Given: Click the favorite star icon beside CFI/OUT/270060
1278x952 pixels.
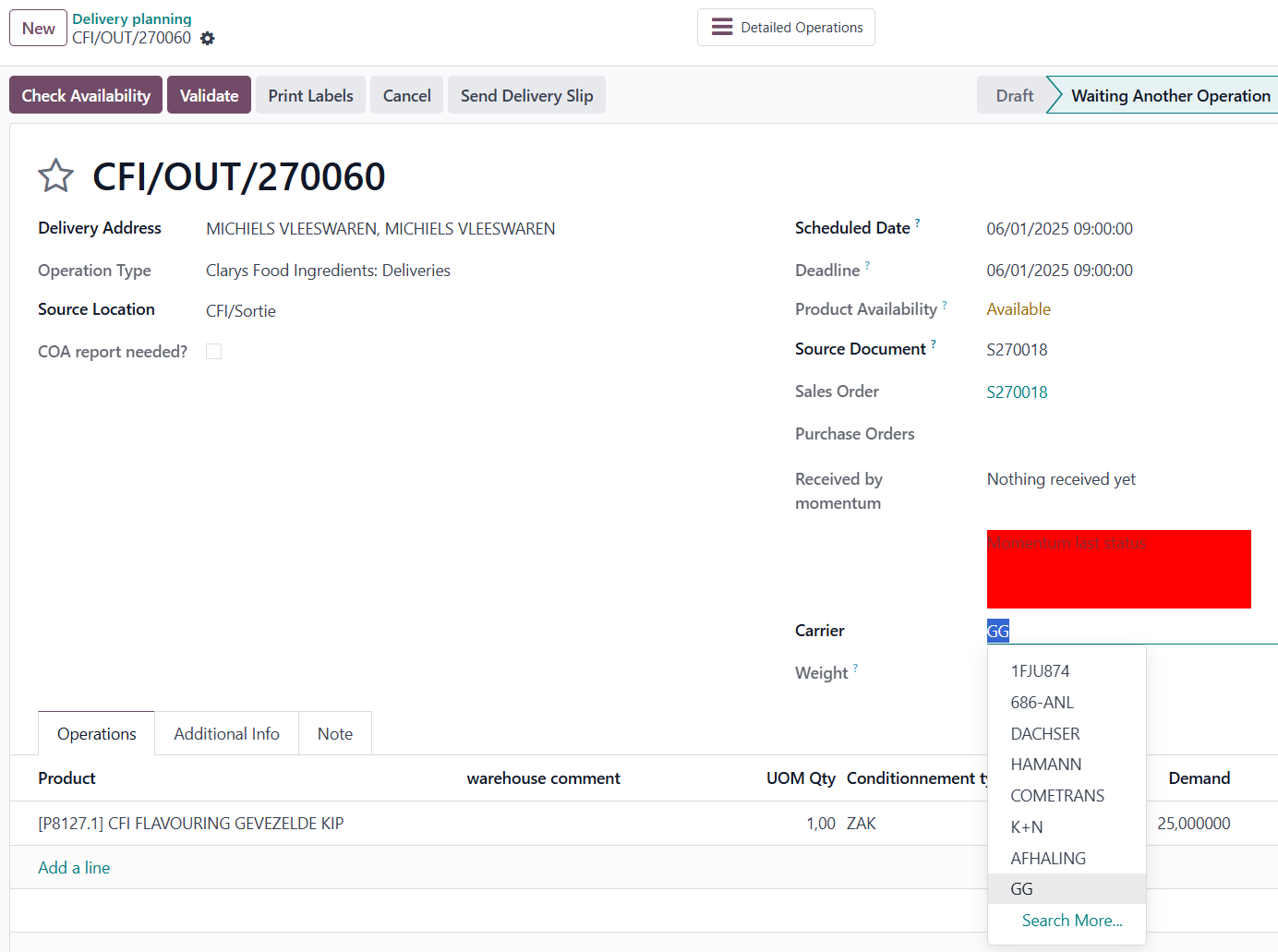Looking at the screenshot, I should pos(55,175).
